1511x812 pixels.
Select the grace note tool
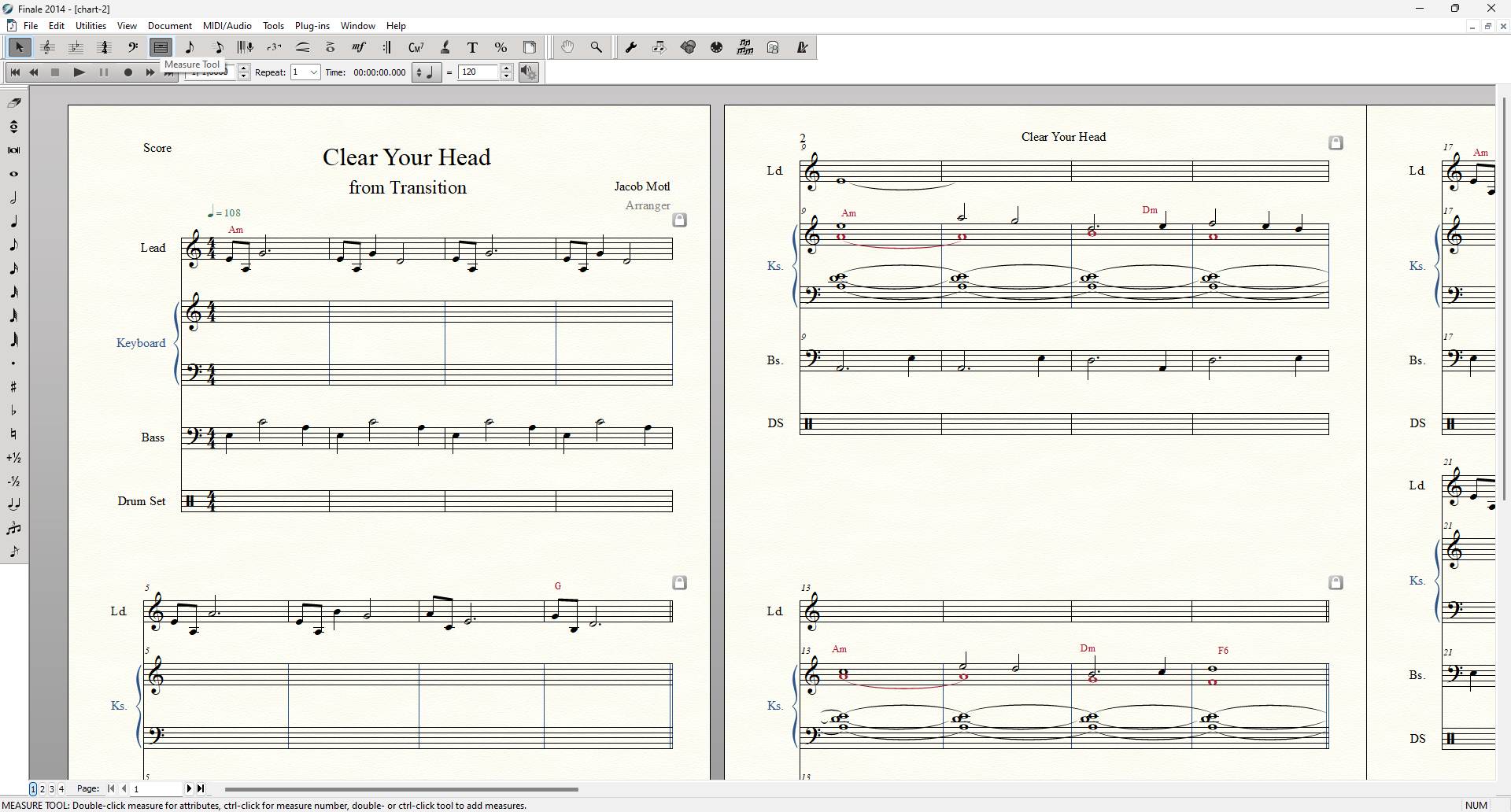click(x=14, y=552)
